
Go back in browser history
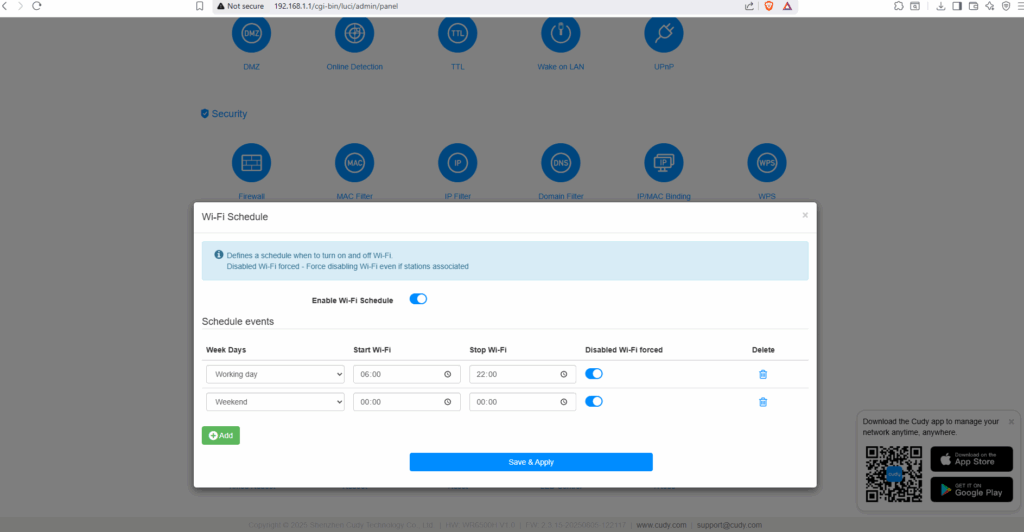coord(5,6)
